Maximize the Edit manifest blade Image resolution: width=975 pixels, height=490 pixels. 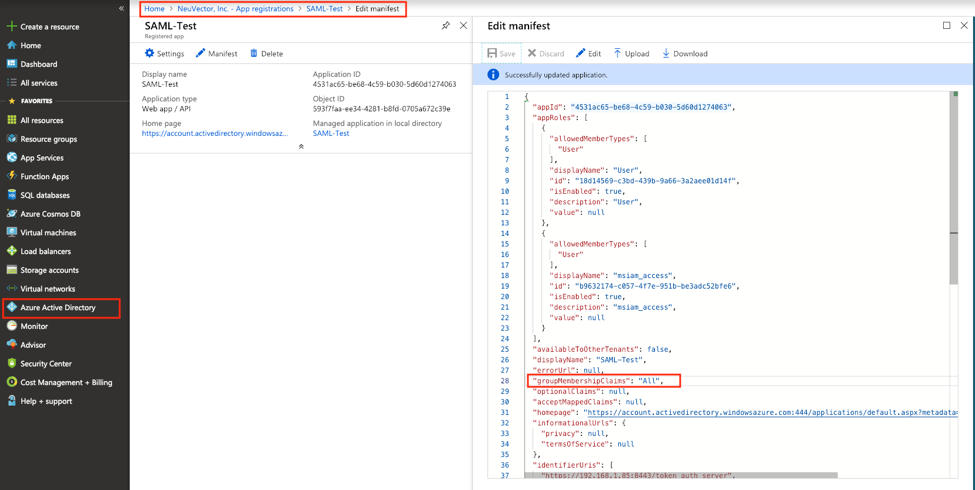[x=946, y=25]
